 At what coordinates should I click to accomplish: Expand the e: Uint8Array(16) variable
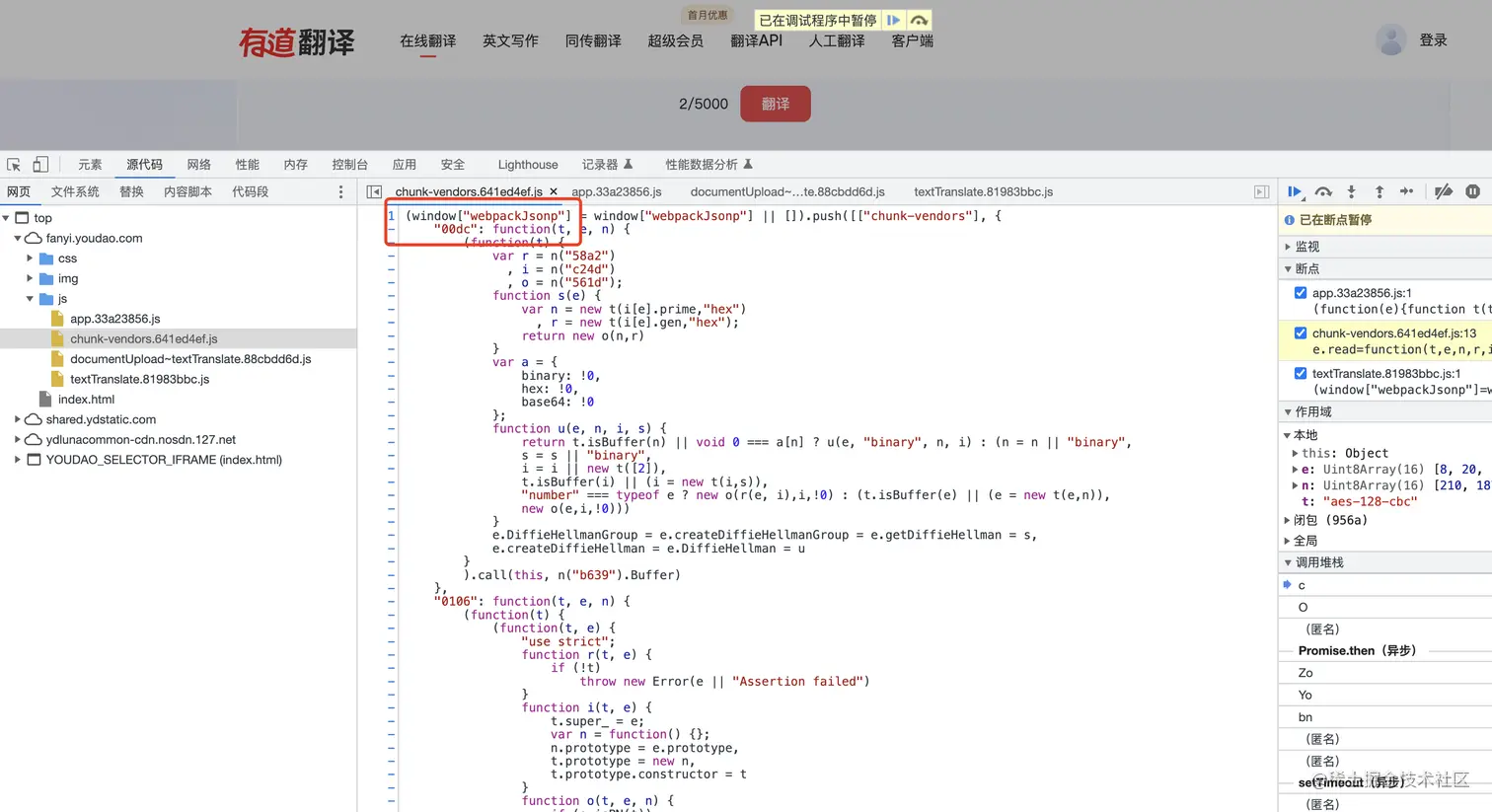coord(1296,470)
